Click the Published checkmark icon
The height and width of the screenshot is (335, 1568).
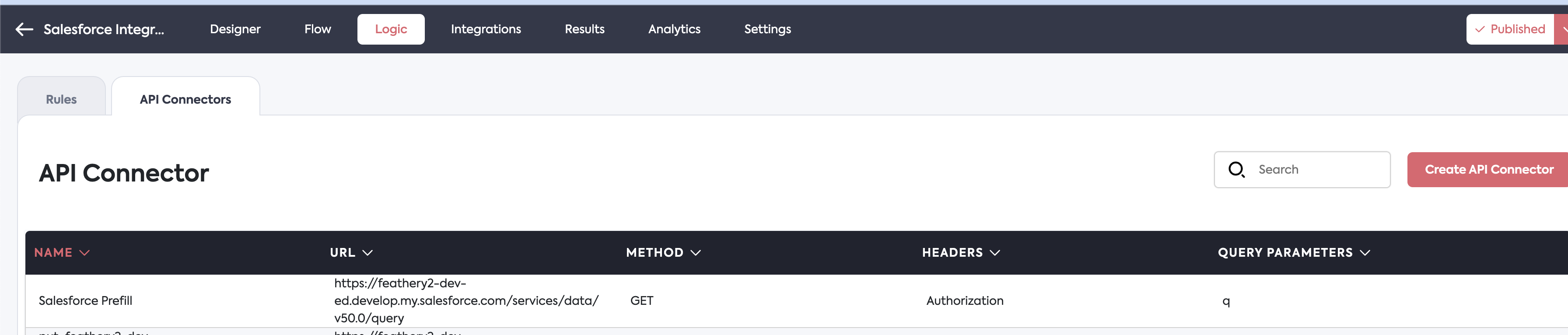(x=1479, y=29)
